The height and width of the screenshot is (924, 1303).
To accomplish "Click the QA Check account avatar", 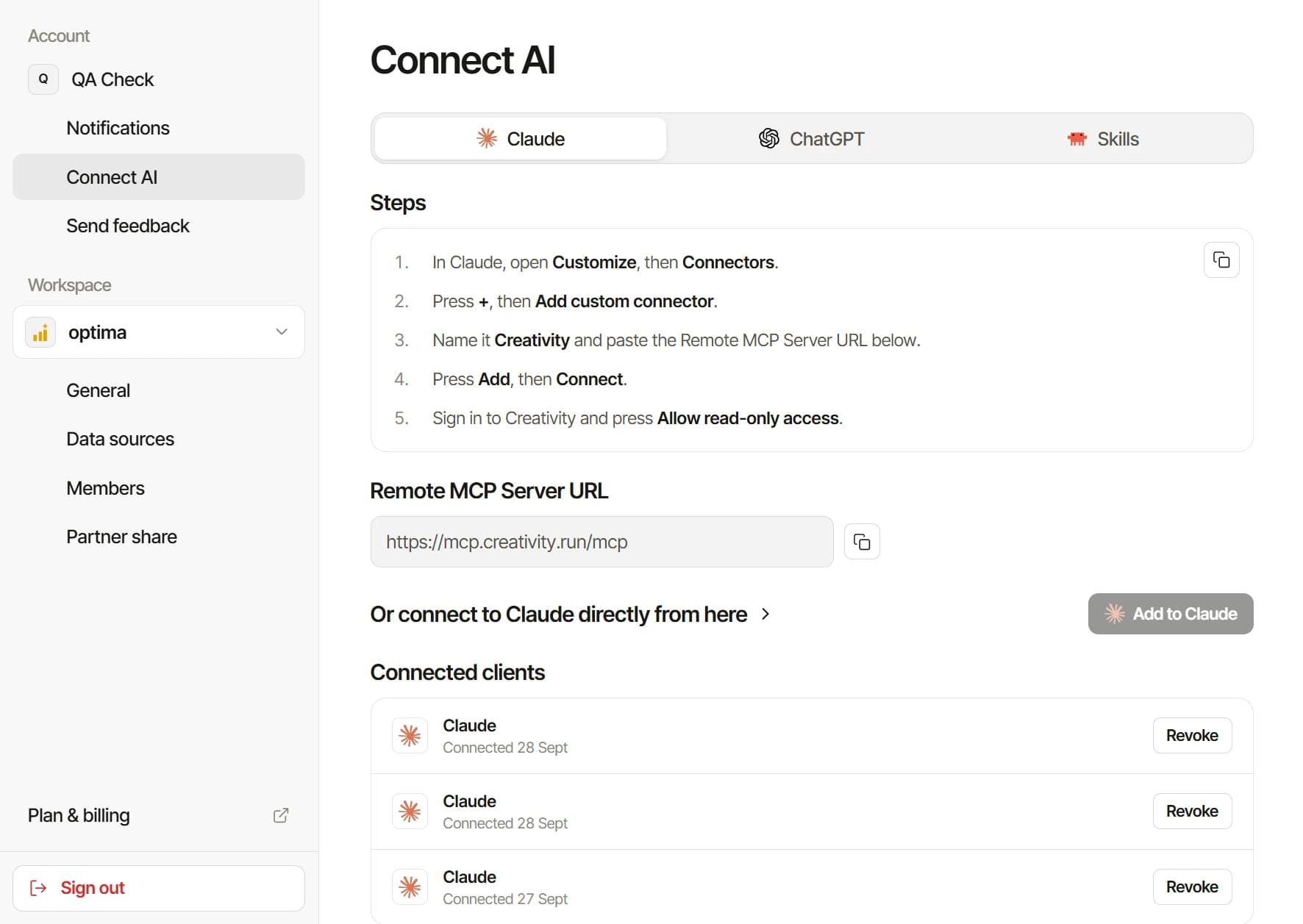I will coord(43,79).
